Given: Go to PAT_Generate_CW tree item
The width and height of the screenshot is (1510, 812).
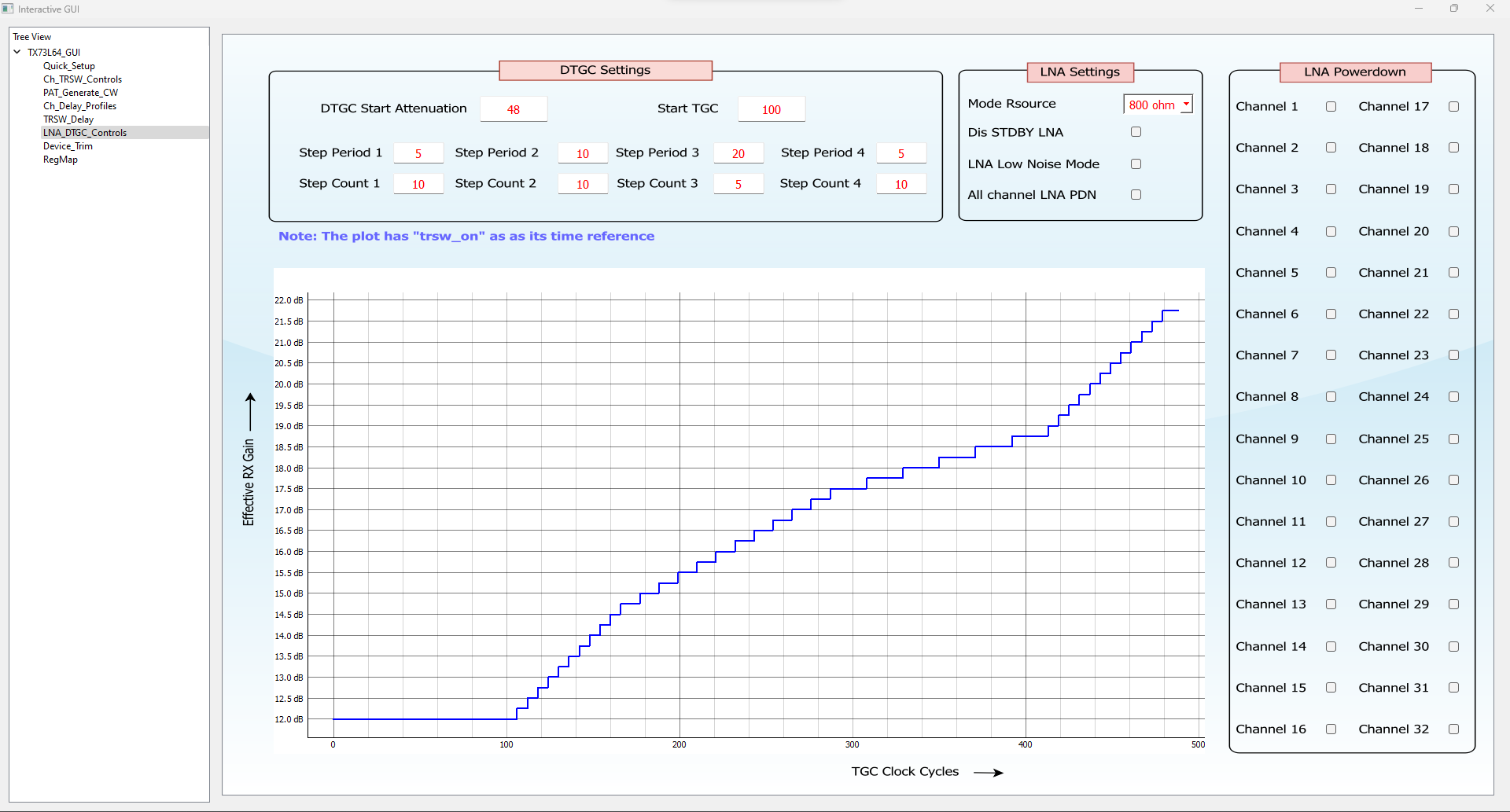Looking at the screenshot, I should pyautogui.click(x=80, y=93).
